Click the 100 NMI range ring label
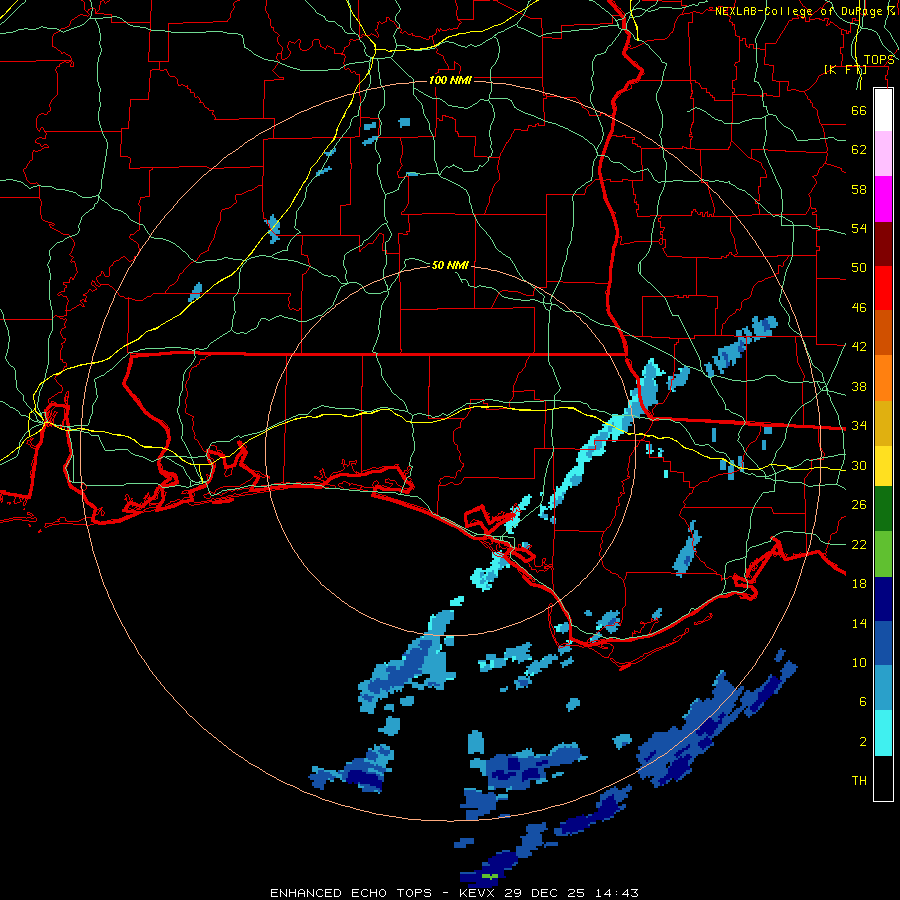Viewport: 900px width, 900px height. click(450, 80)
